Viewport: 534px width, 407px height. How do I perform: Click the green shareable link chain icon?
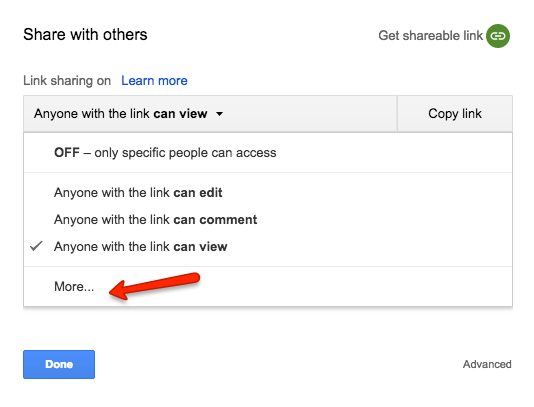(498, 36)
